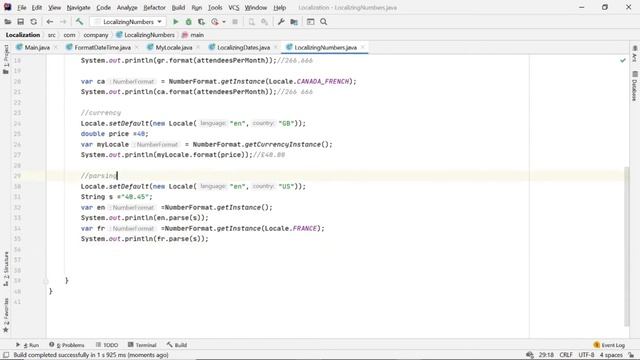Select the LocalizingNumbers.java tab
The width and height of the screenshot is (640, 360).
(325, 47)
